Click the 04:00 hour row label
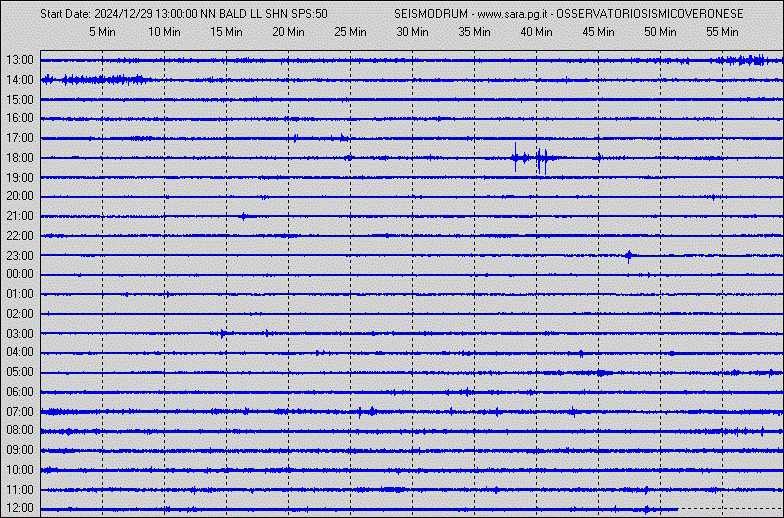This screenshot has height=518, width=784. 20,352
